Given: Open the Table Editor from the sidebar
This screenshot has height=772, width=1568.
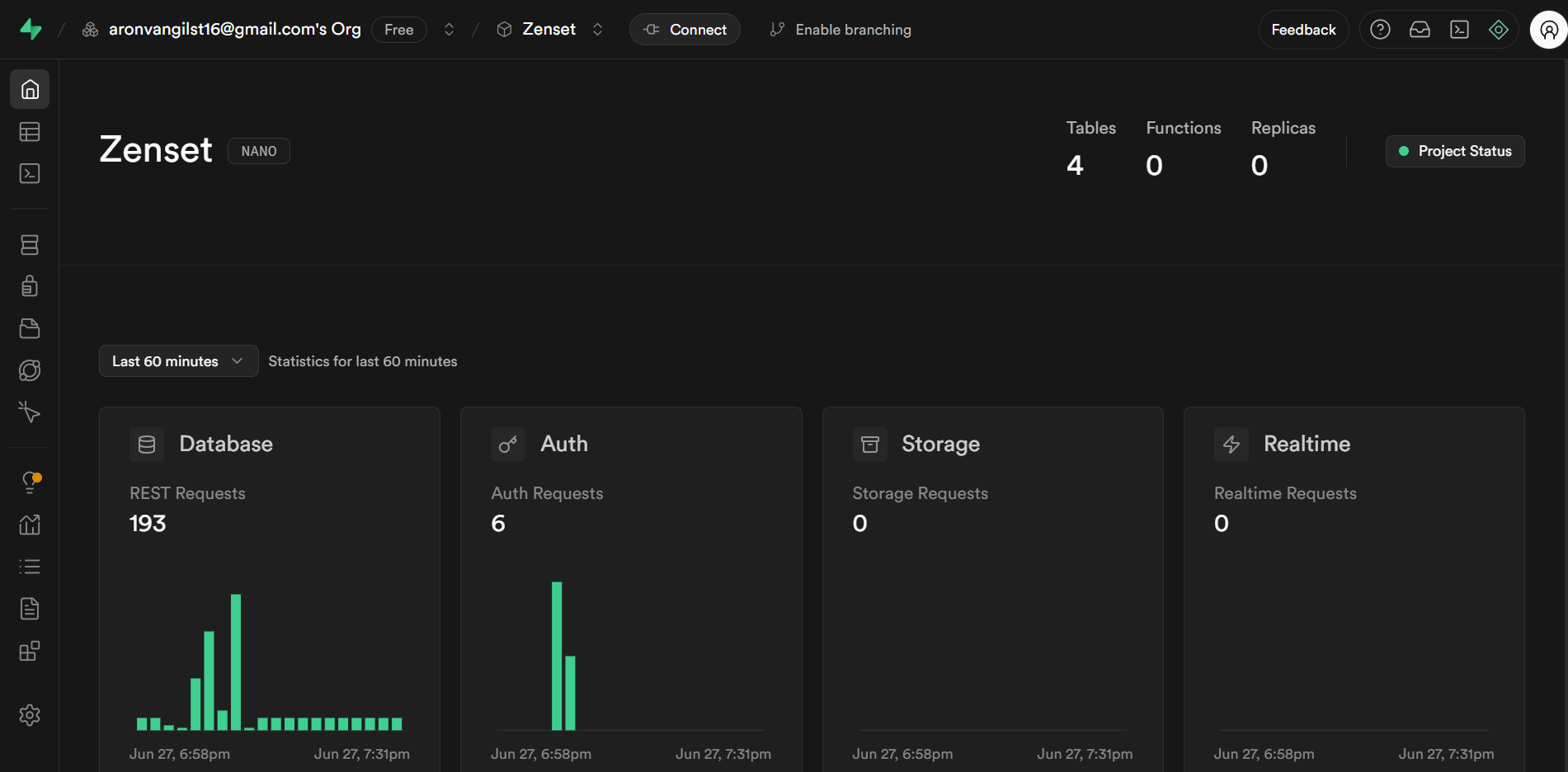Looking at the screenshot, I should 30,132.
